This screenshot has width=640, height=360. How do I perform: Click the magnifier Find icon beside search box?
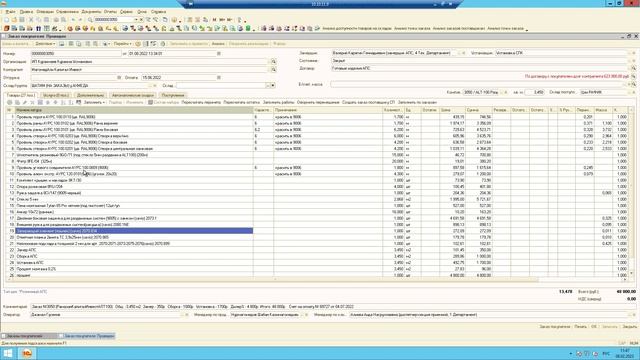tap(90, 20)
